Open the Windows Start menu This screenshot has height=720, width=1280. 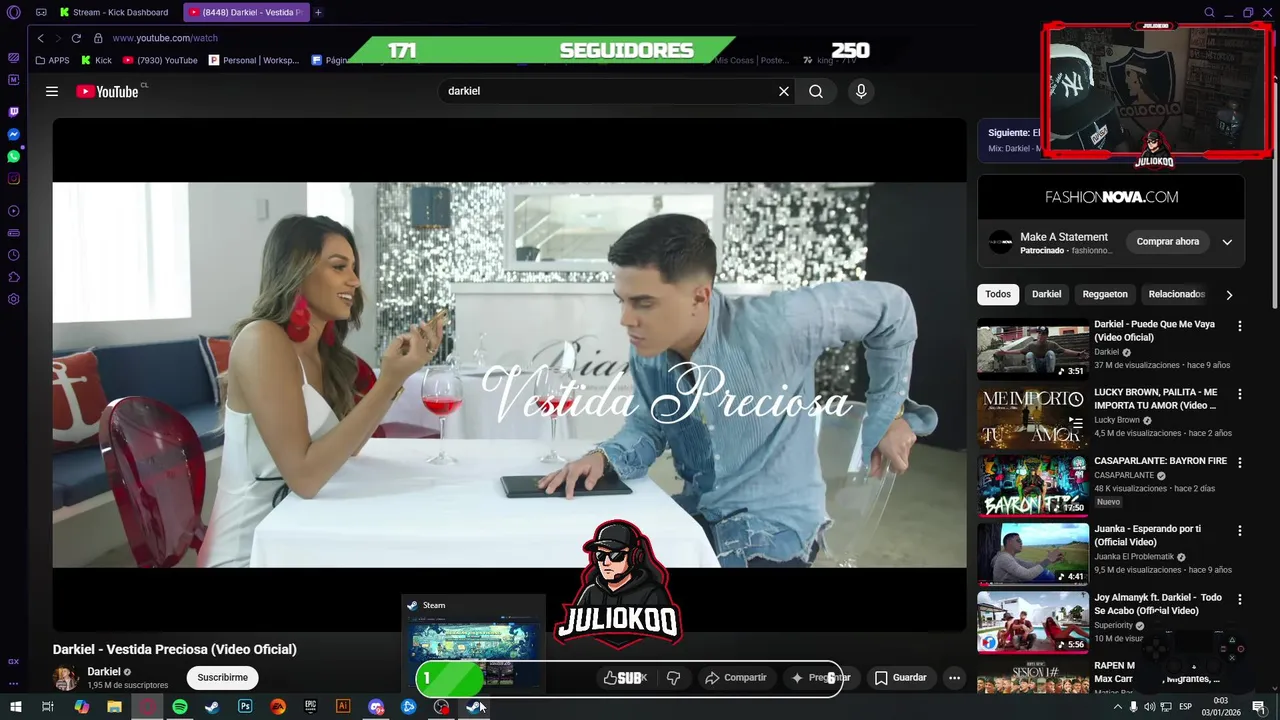(x=15, y=707)
